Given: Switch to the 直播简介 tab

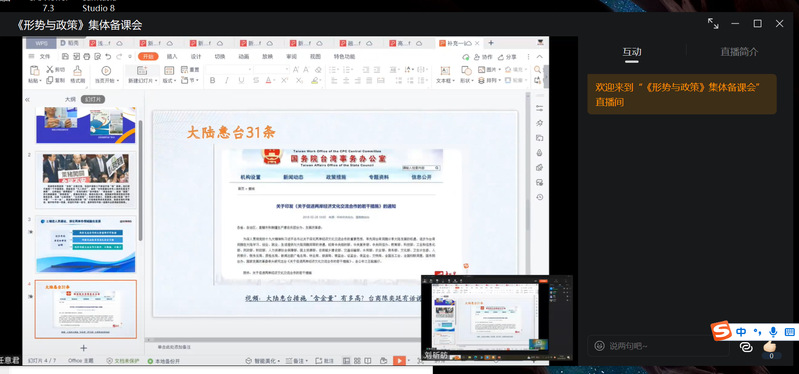Looking at the screenshot, I should click(x=739, y=52).
